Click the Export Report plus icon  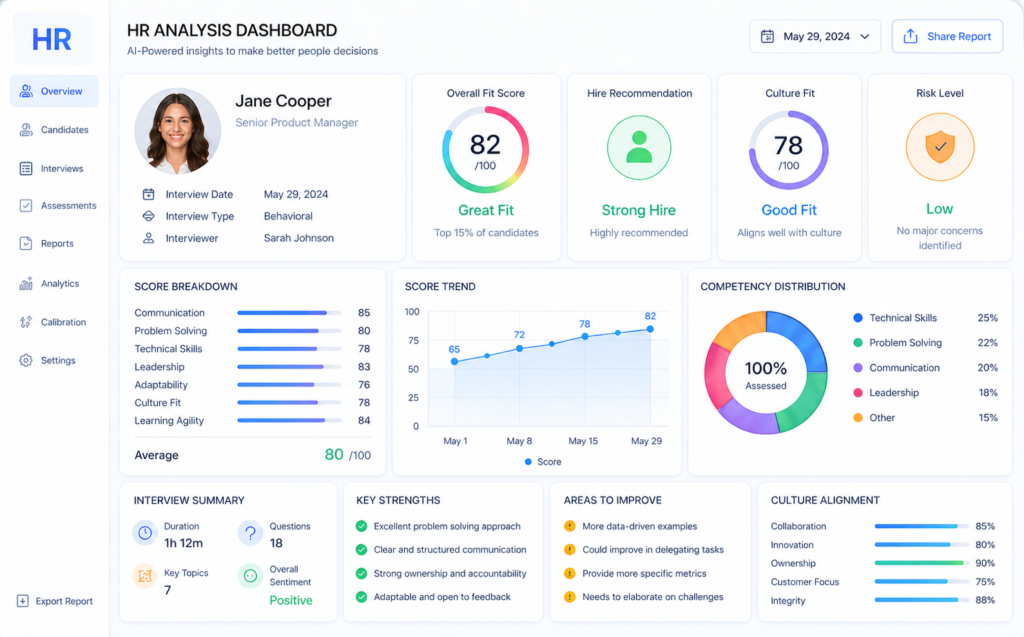(22, 601)
